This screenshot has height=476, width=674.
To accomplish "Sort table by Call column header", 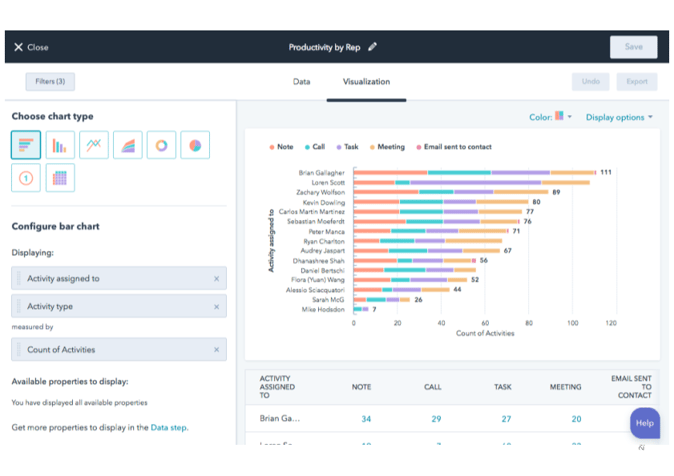I will point(432,387).
